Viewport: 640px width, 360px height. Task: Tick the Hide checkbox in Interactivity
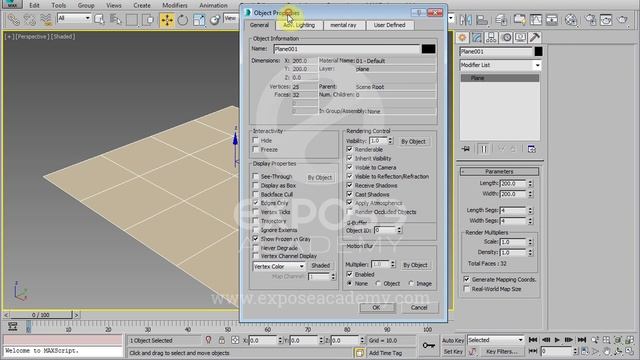pyautogui.click(x=256, y=140)
